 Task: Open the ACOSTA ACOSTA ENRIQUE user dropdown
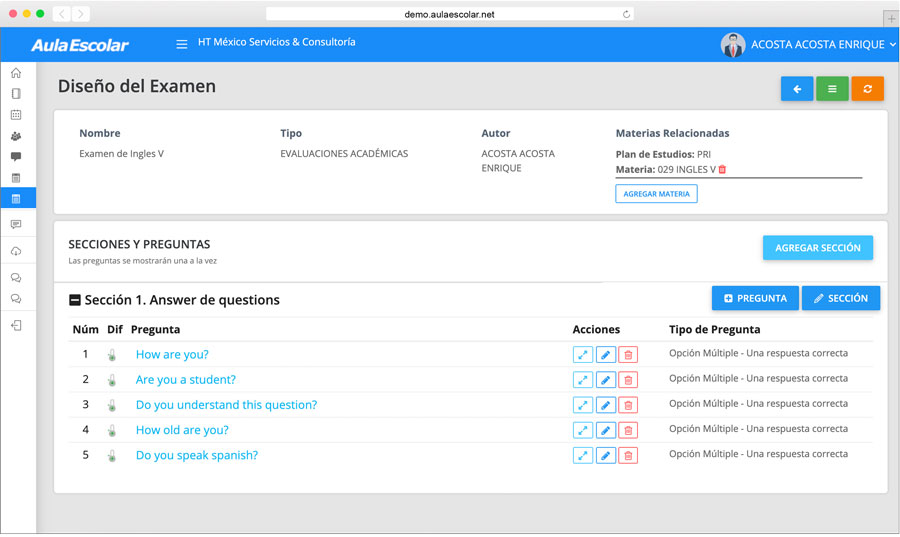pos(823,45)
